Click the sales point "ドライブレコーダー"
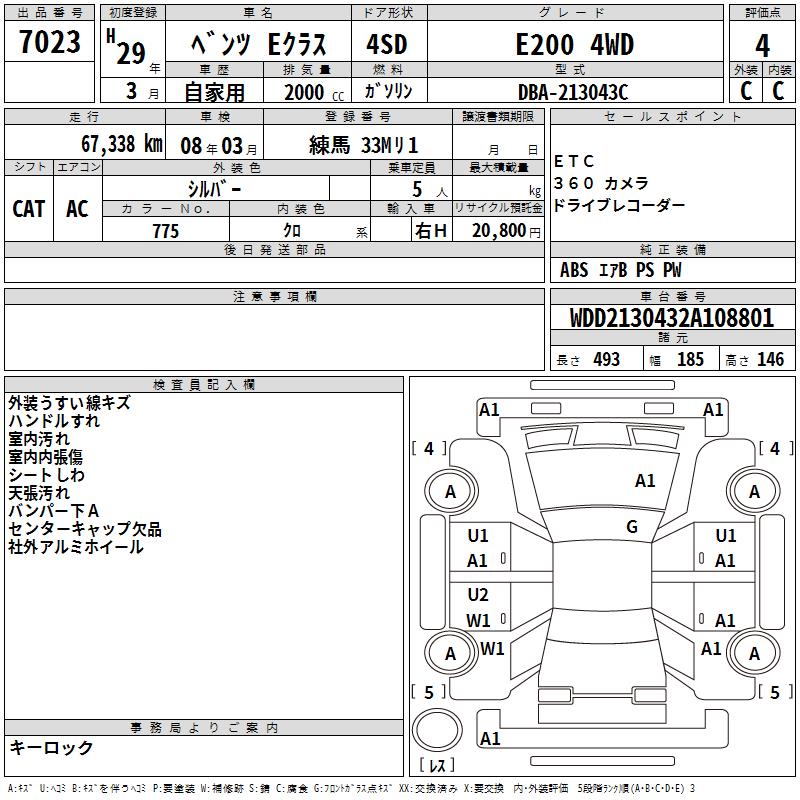The width and height of the screenshot is (800, 800). tap(619, 205)
